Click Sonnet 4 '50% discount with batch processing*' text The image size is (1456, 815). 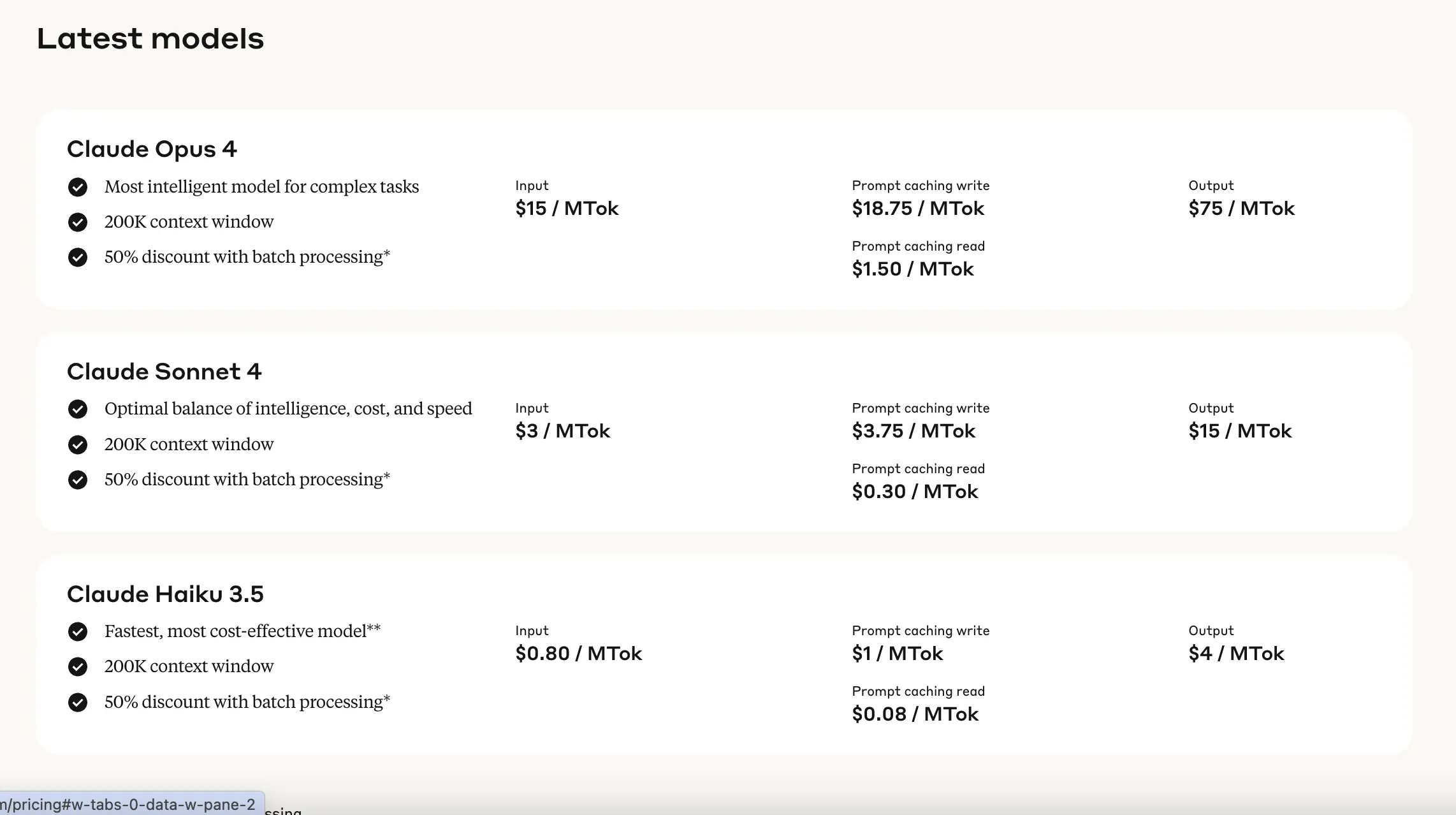click(247, 480)
